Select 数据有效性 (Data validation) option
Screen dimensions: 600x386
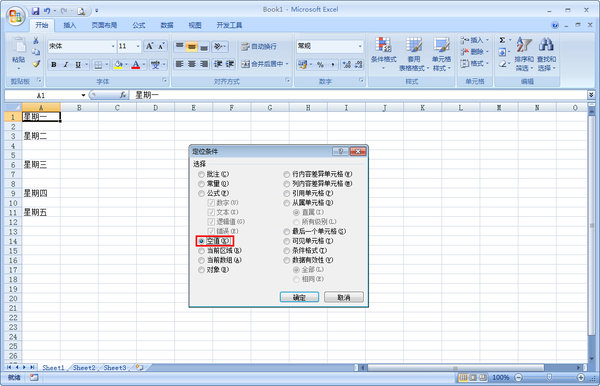(x=287, y=260)
